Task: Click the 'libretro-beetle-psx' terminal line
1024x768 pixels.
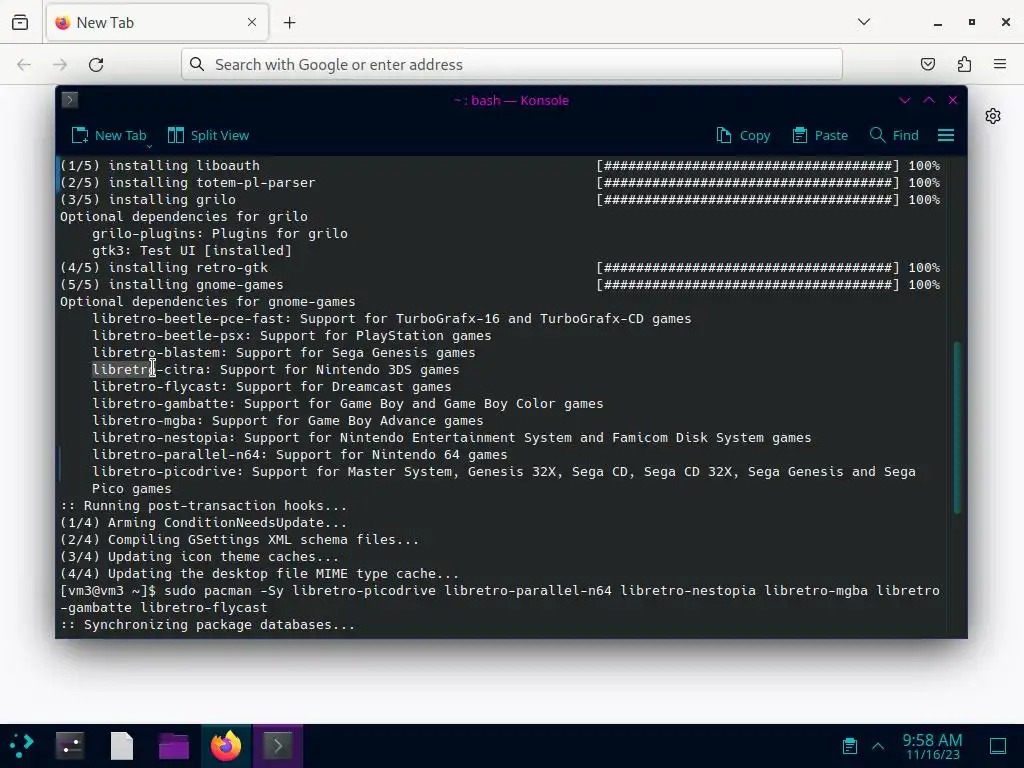Action: (x=291, y=336)
